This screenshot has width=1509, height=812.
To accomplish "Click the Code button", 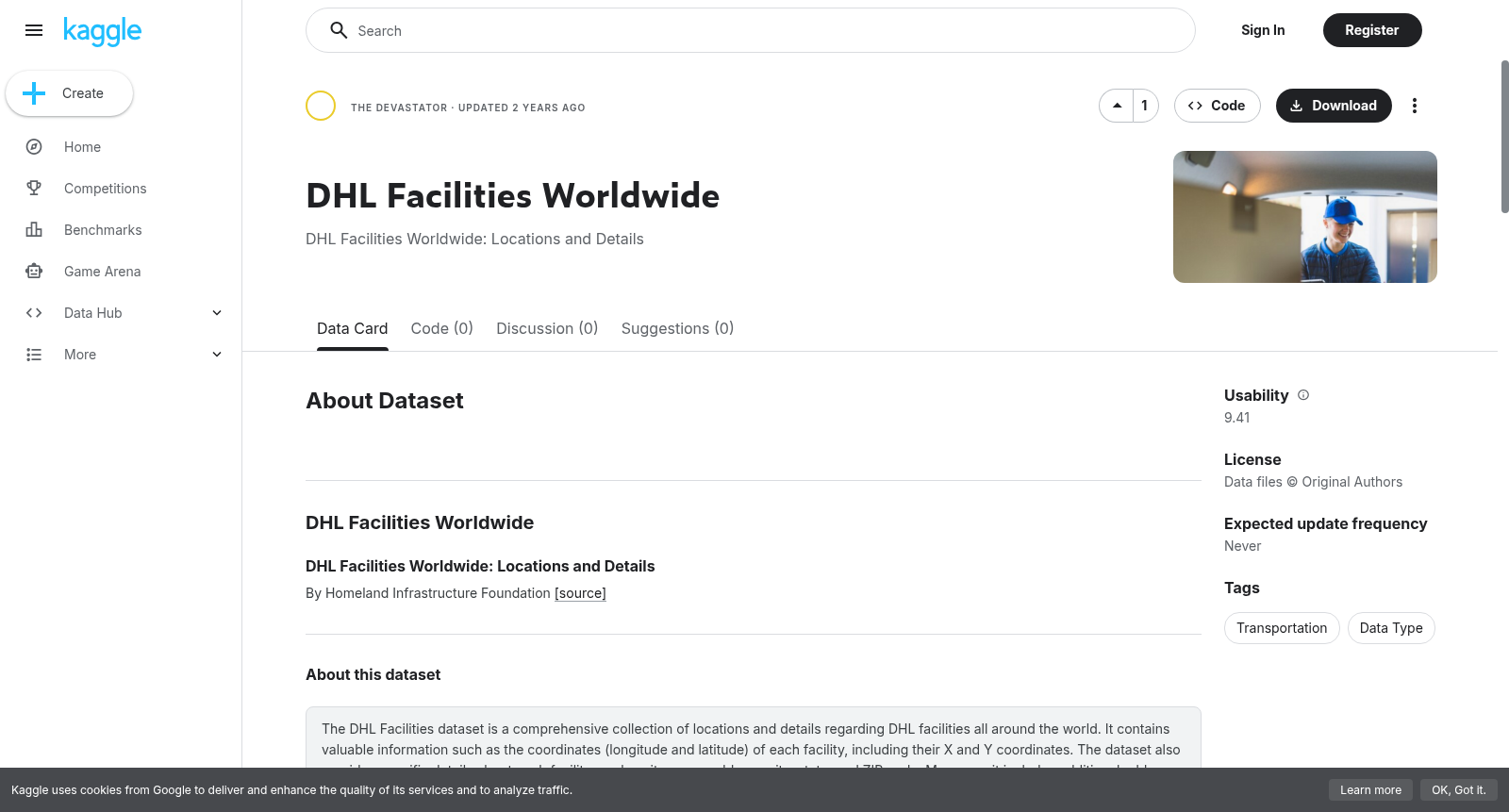I will [1217, 106].
